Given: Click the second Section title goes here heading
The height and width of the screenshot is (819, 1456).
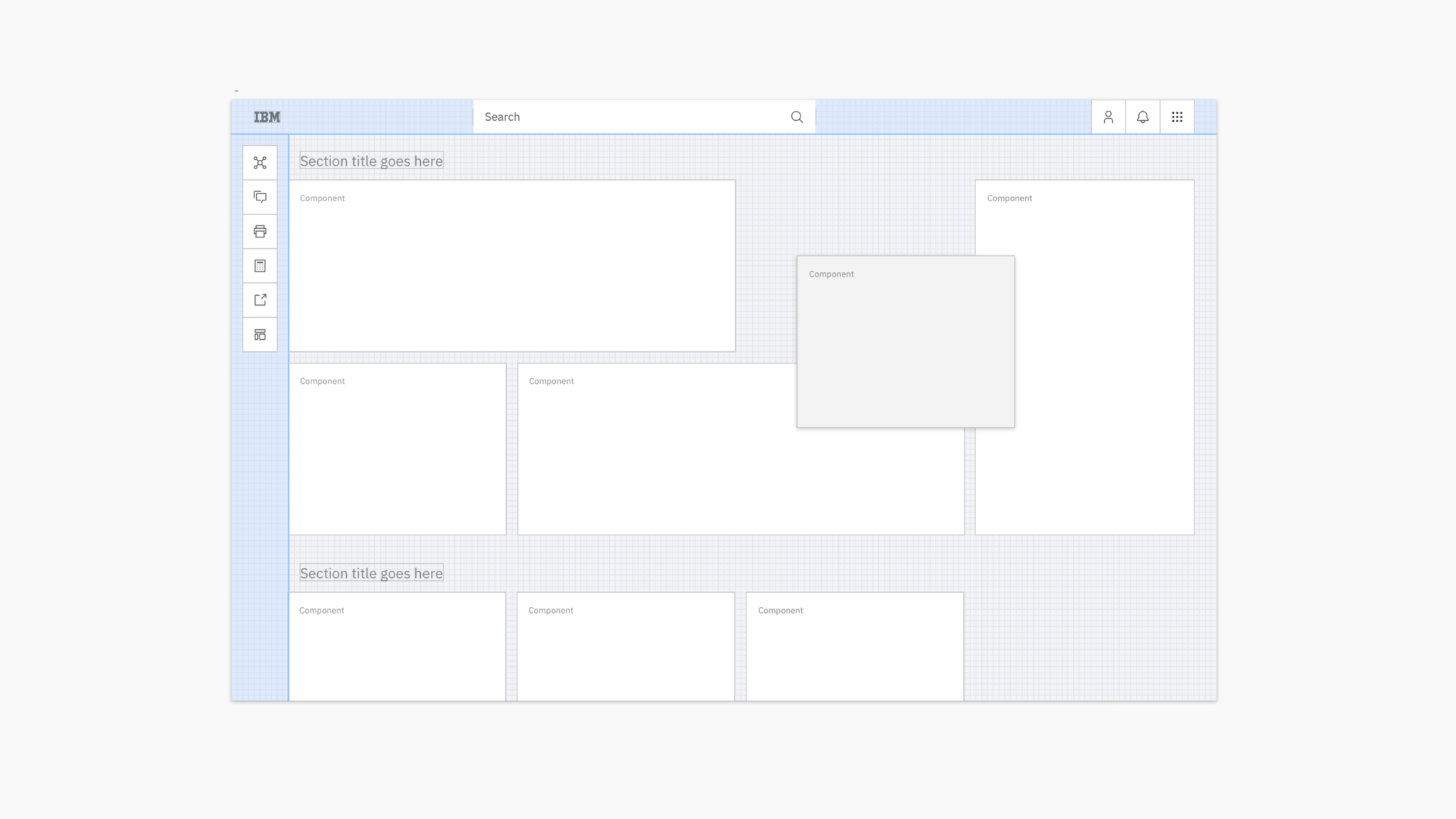Looking at the screenshot, I should [x=370, y=573].
